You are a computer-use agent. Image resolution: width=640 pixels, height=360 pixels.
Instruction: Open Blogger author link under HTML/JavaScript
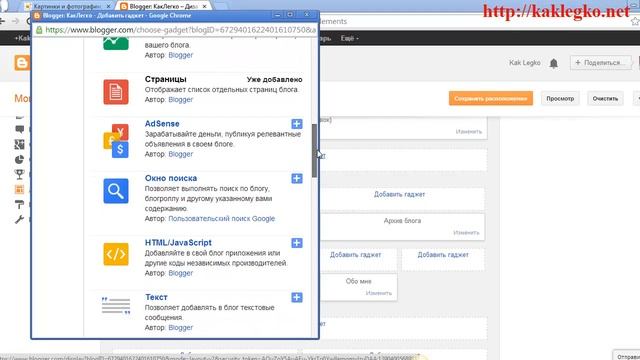180,273
